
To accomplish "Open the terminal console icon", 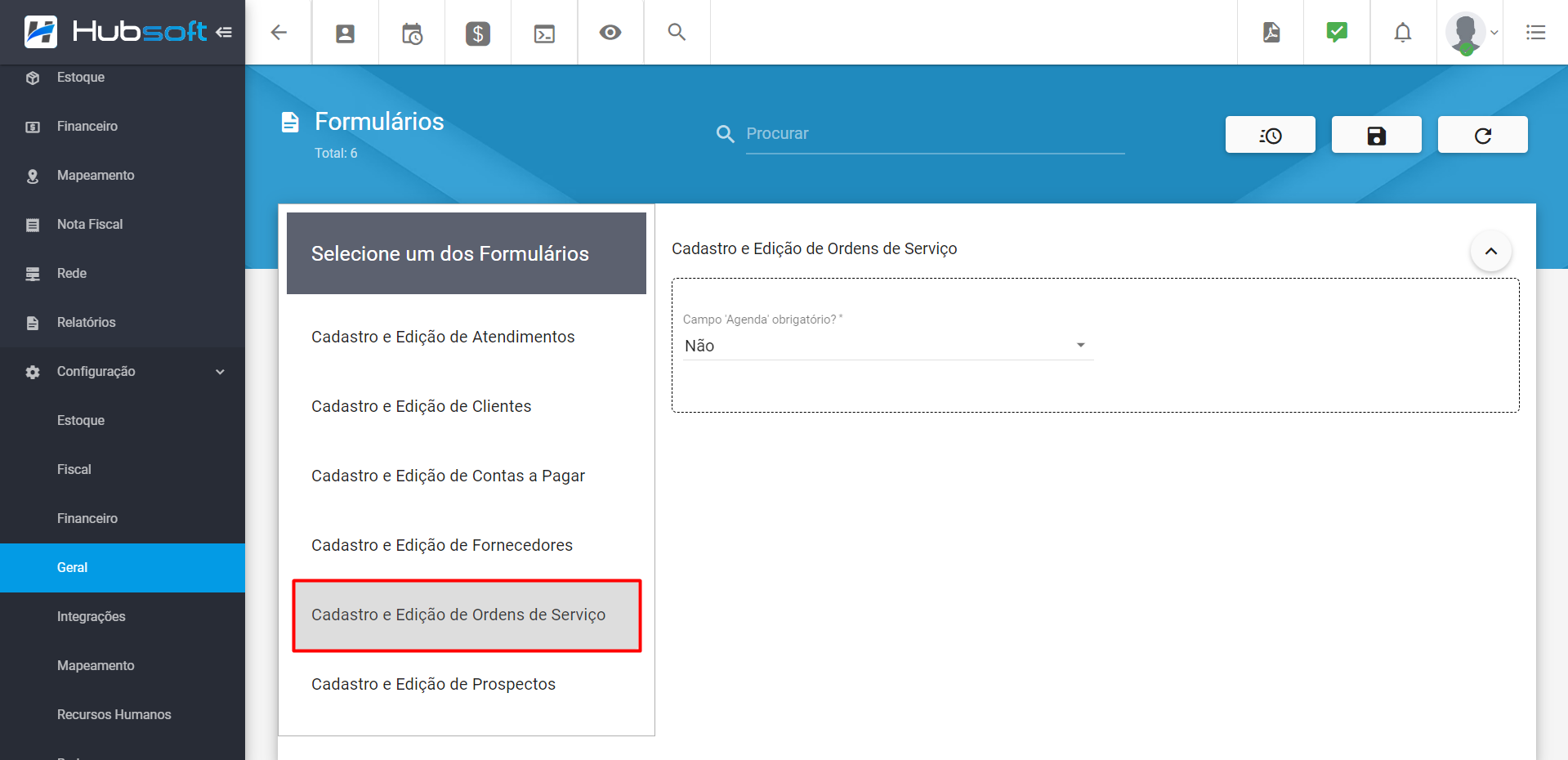I will click(544, 34).
